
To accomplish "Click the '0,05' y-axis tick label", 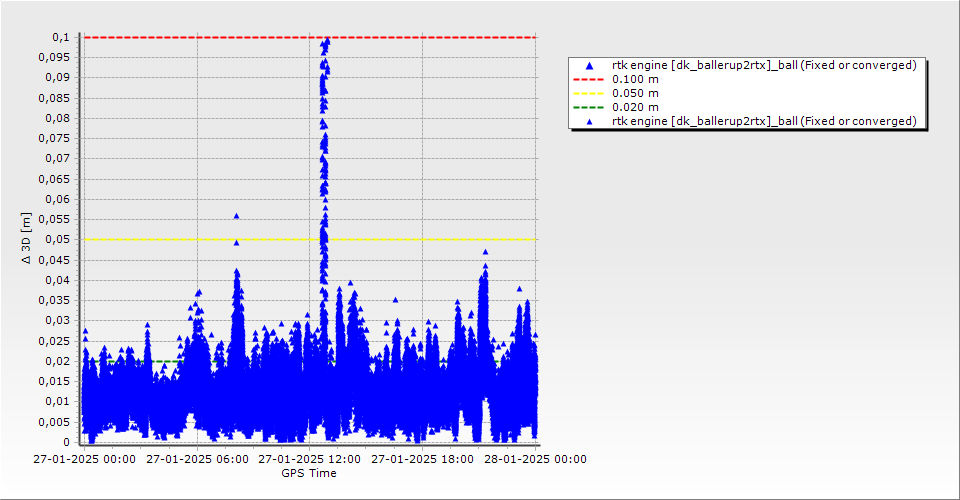I will pyautogui.click(x=58, y=239).
